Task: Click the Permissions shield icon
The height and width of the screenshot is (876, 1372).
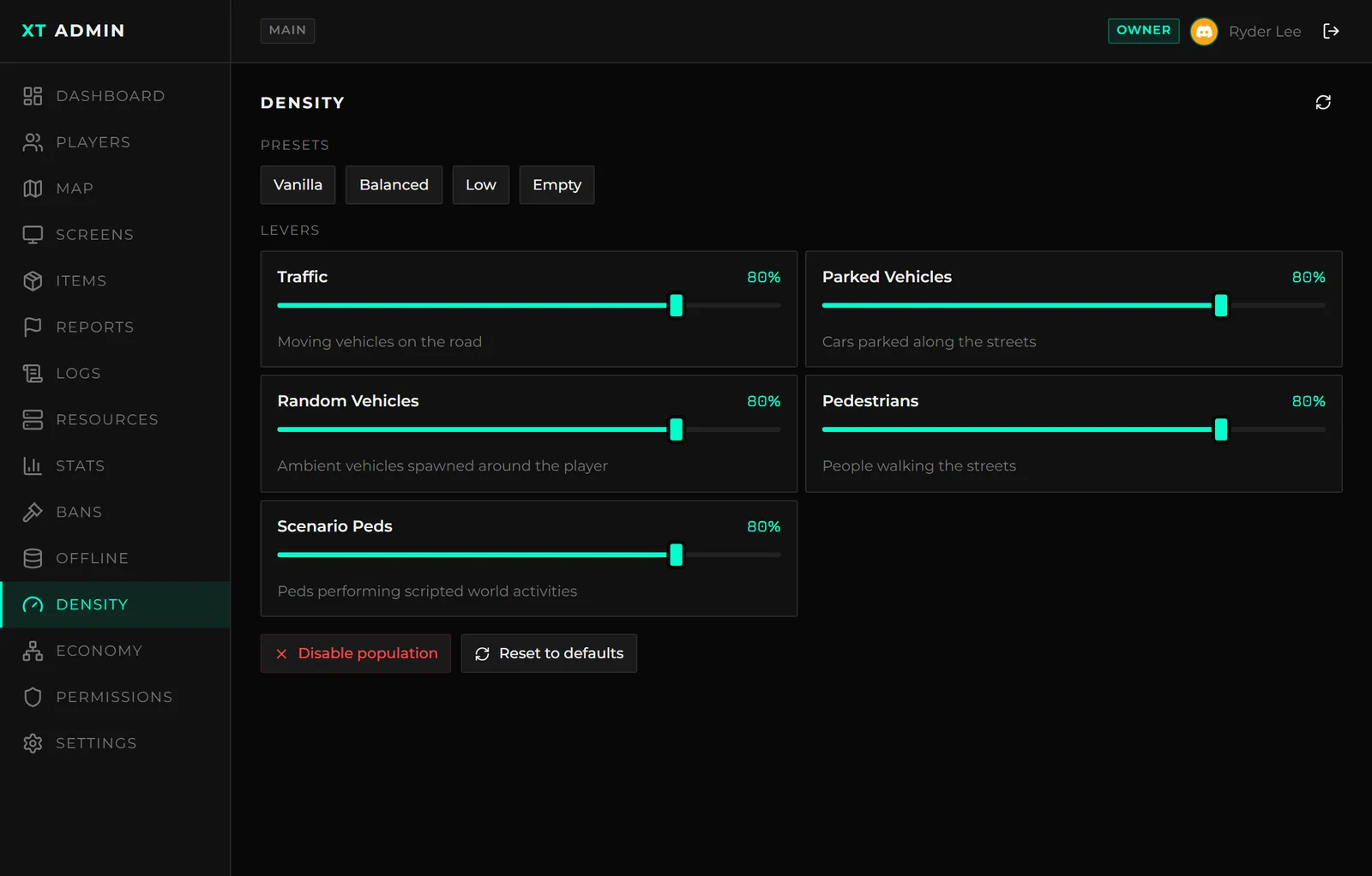Action: [33, 698]
